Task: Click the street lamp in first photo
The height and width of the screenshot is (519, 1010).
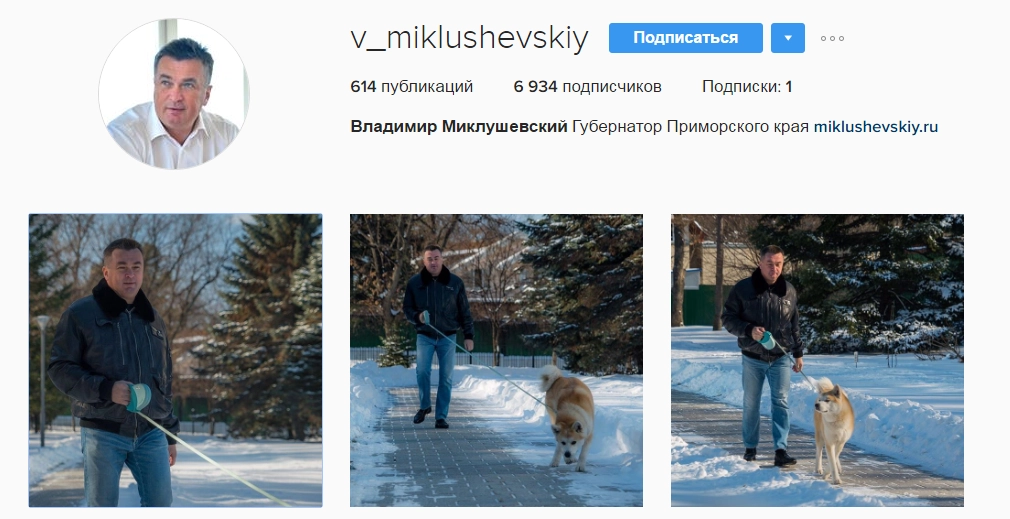Action: click(42, 380)
